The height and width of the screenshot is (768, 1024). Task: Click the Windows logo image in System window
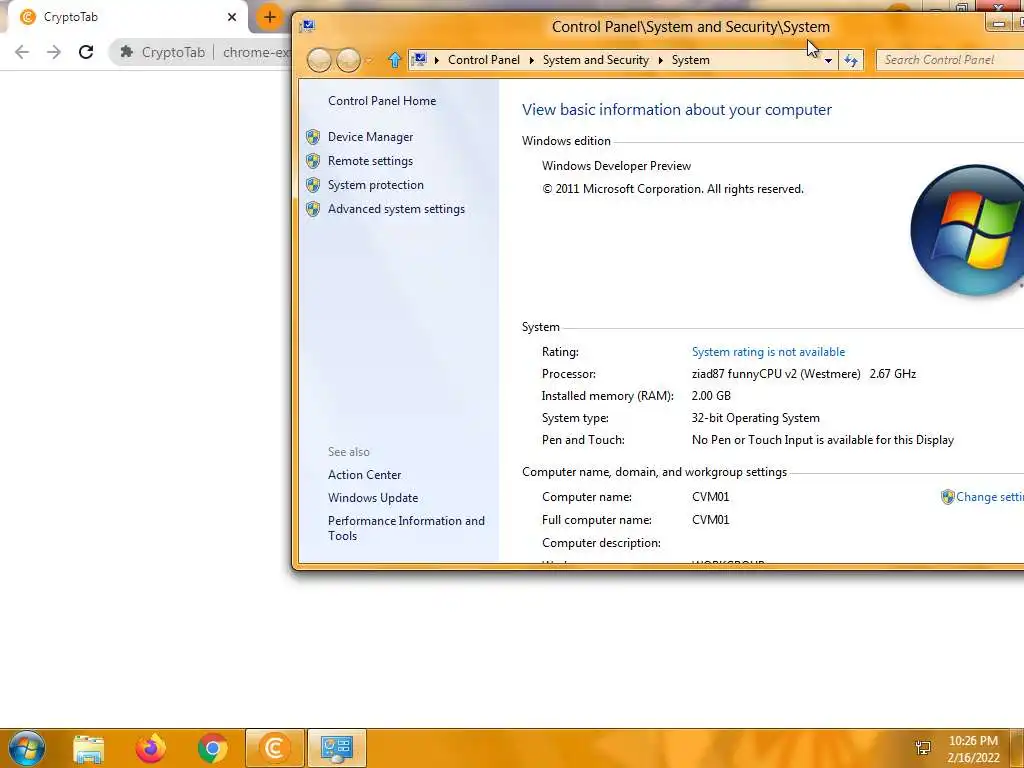(967, 230)
